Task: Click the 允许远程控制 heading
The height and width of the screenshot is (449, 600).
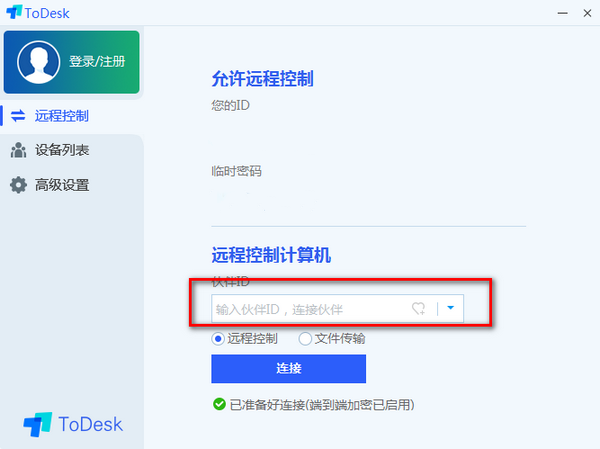Action: point(262,79)
